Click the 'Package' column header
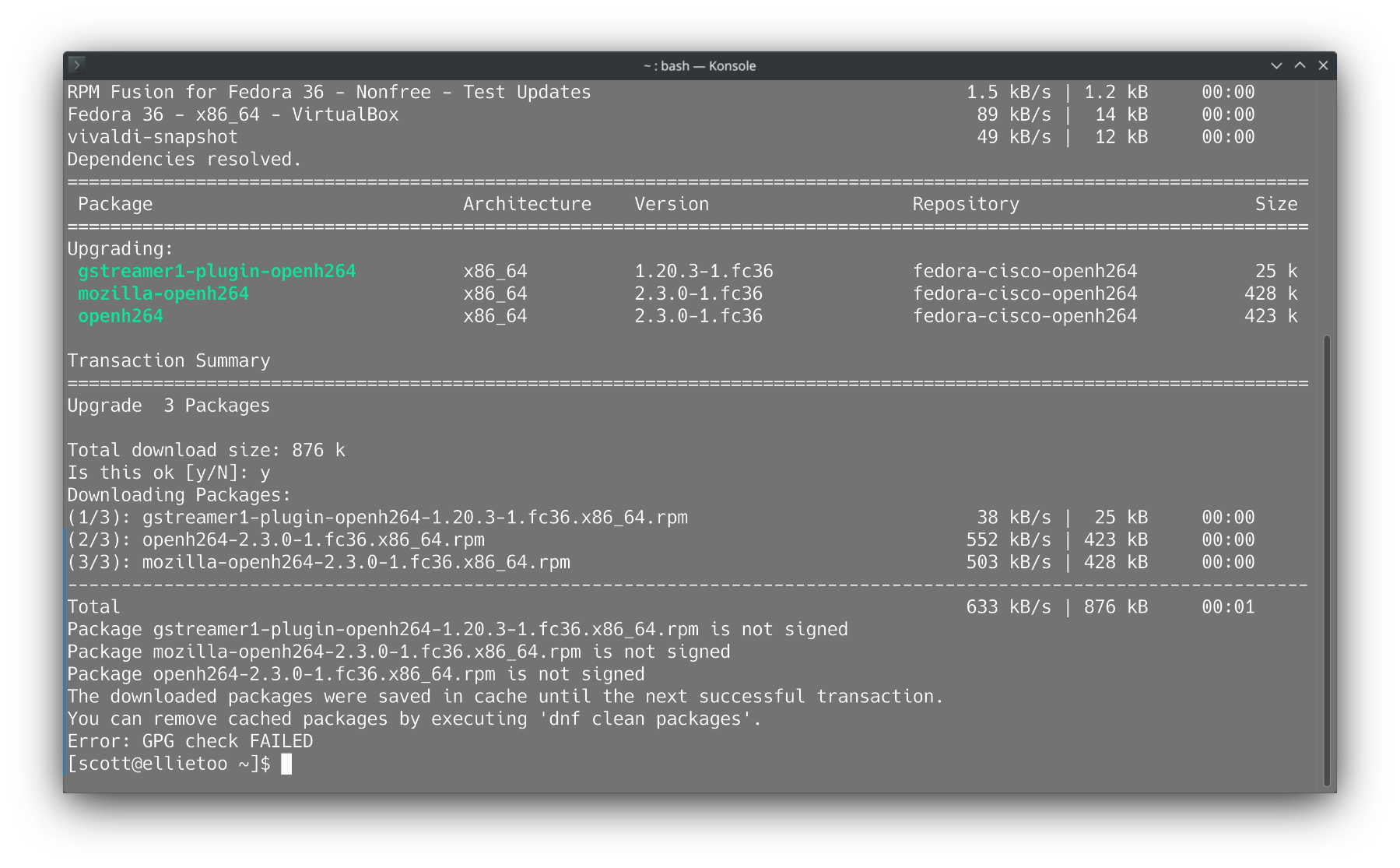 (x=115, y=204)
